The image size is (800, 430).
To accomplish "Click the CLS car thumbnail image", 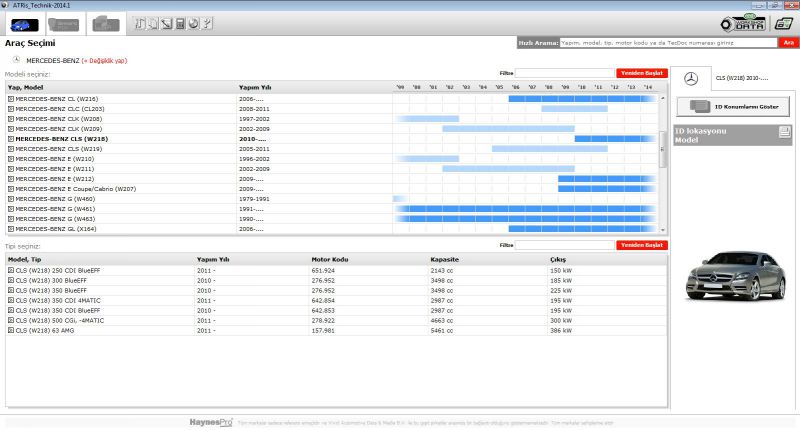I will pyautogui.click(x=736, y=275).
